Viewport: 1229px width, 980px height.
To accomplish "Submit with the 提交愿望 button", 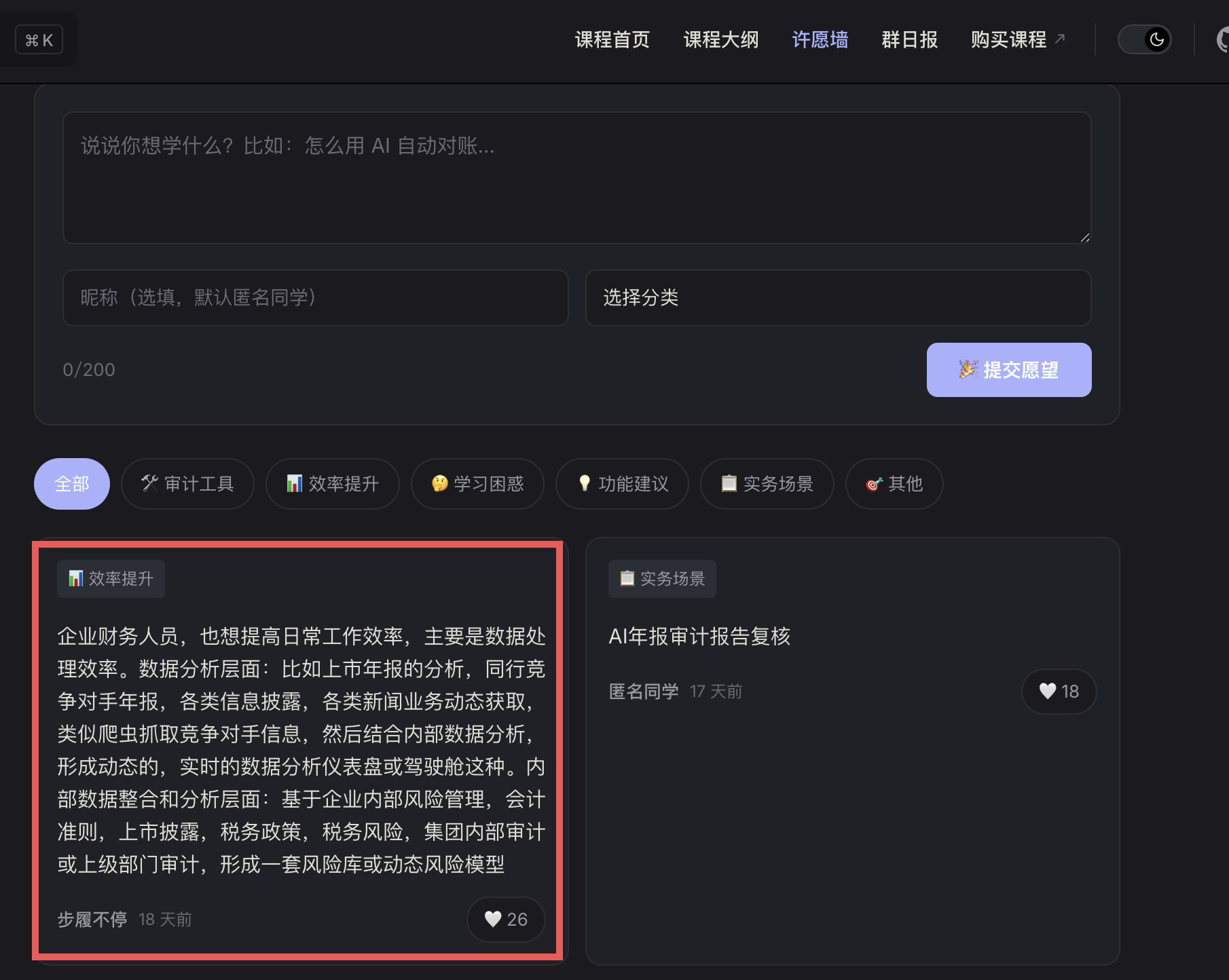I will [1009, 370].
